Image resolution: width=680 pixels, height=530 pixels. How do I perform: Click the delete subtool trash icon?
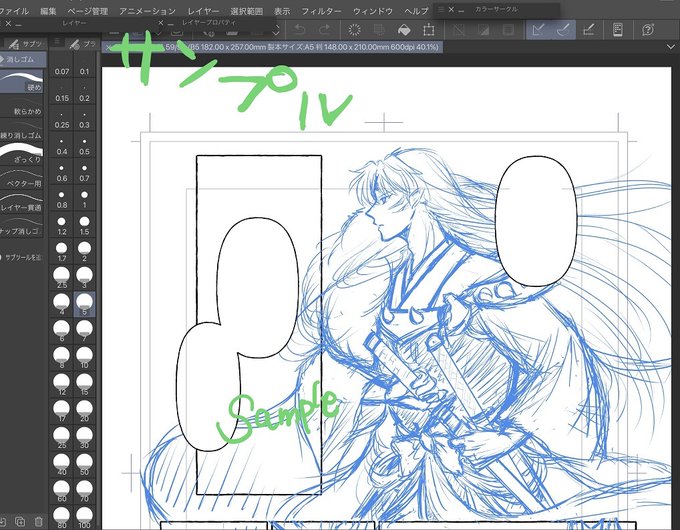(x=39, y=521)
